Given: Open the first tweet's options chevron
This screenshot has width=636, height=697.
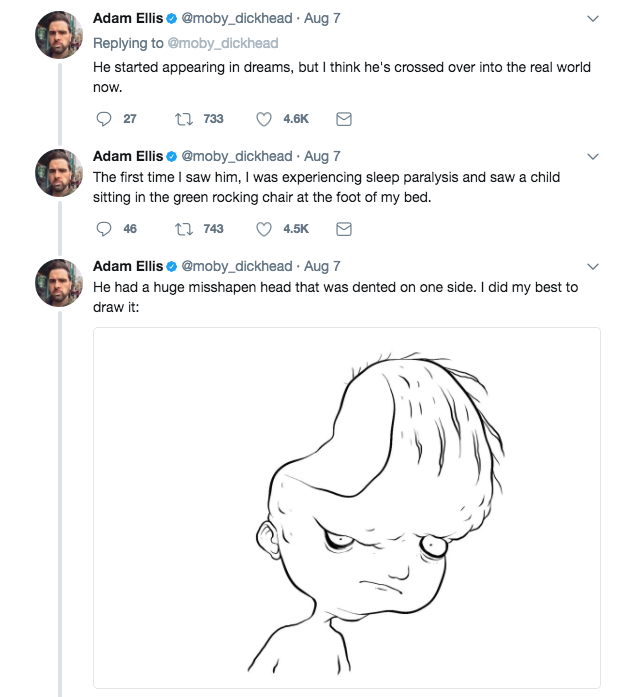Looking at the screenshot, I should [592, 19].
